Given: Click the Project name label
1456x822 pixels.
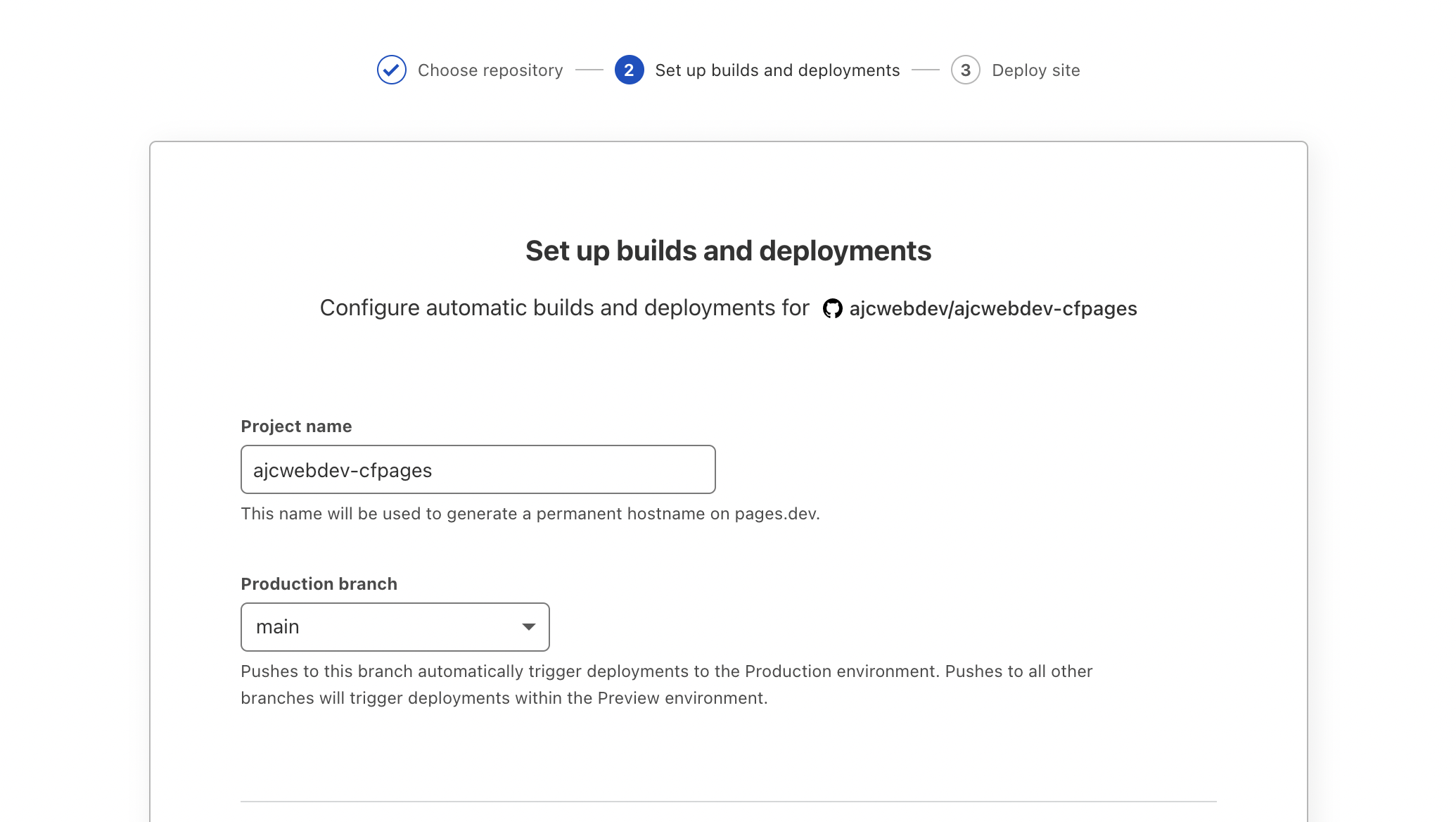Looking at the screenshot, I should pyautogui.click(x=296, y=426).
